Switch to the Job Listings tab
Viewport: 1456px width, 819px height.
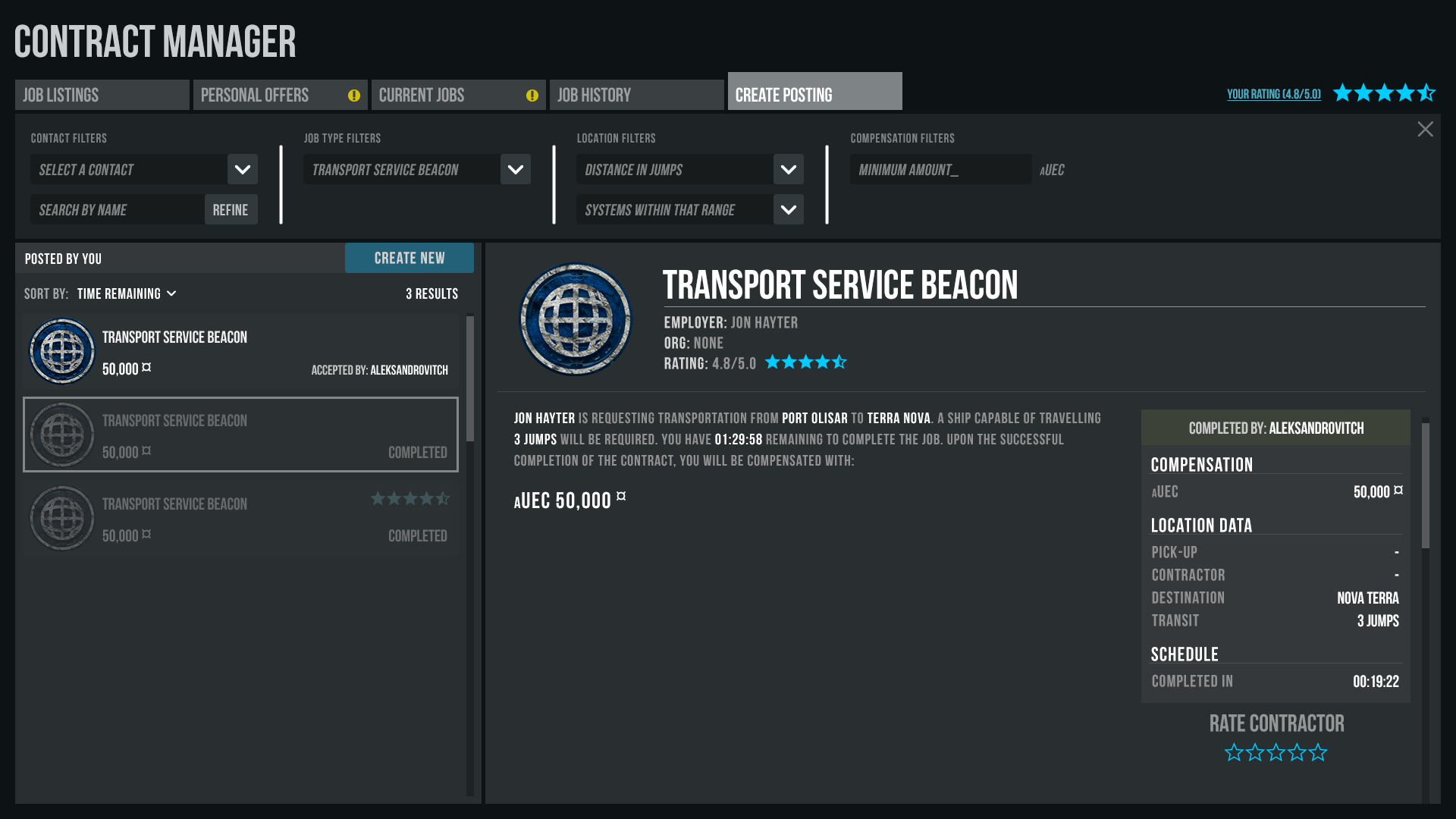pyautogui.click(x=102, y=96)
